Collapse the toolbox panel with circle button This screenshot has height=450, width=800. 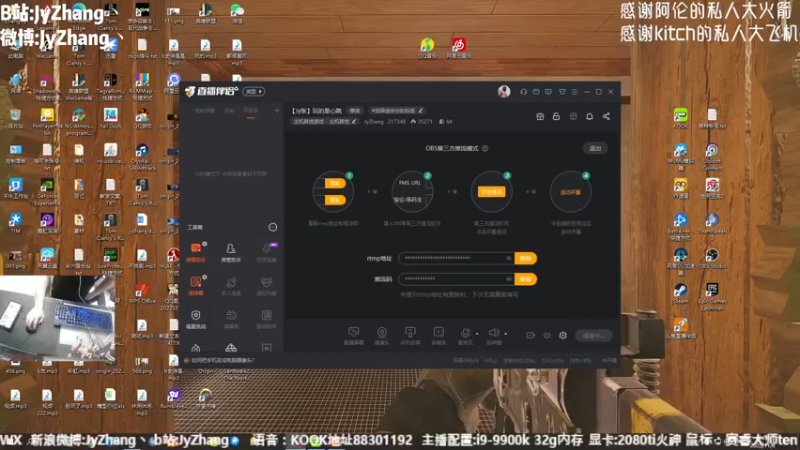pos(273,227)
